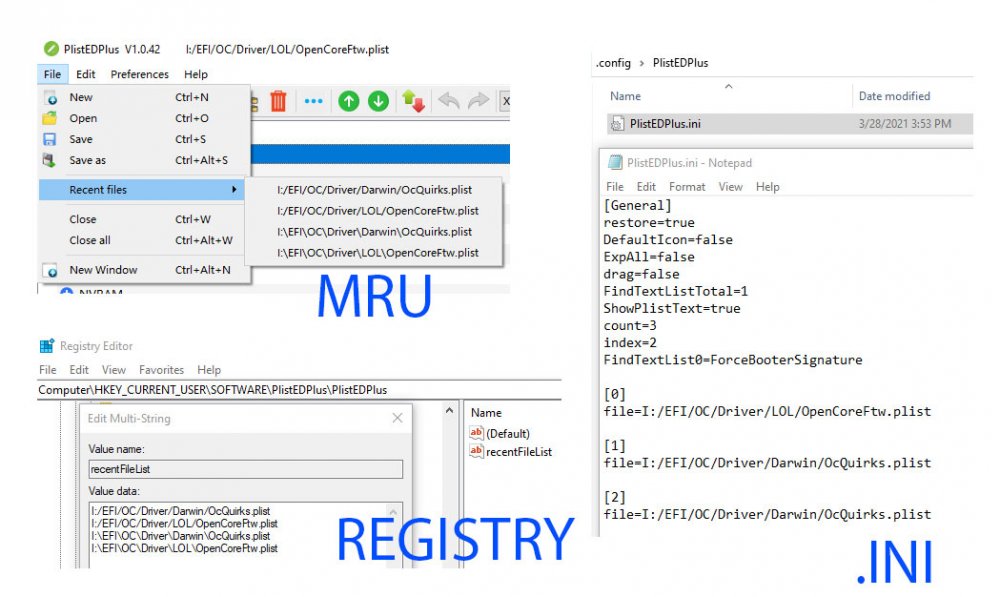Select the recentFileList registry value

(518, 452)
